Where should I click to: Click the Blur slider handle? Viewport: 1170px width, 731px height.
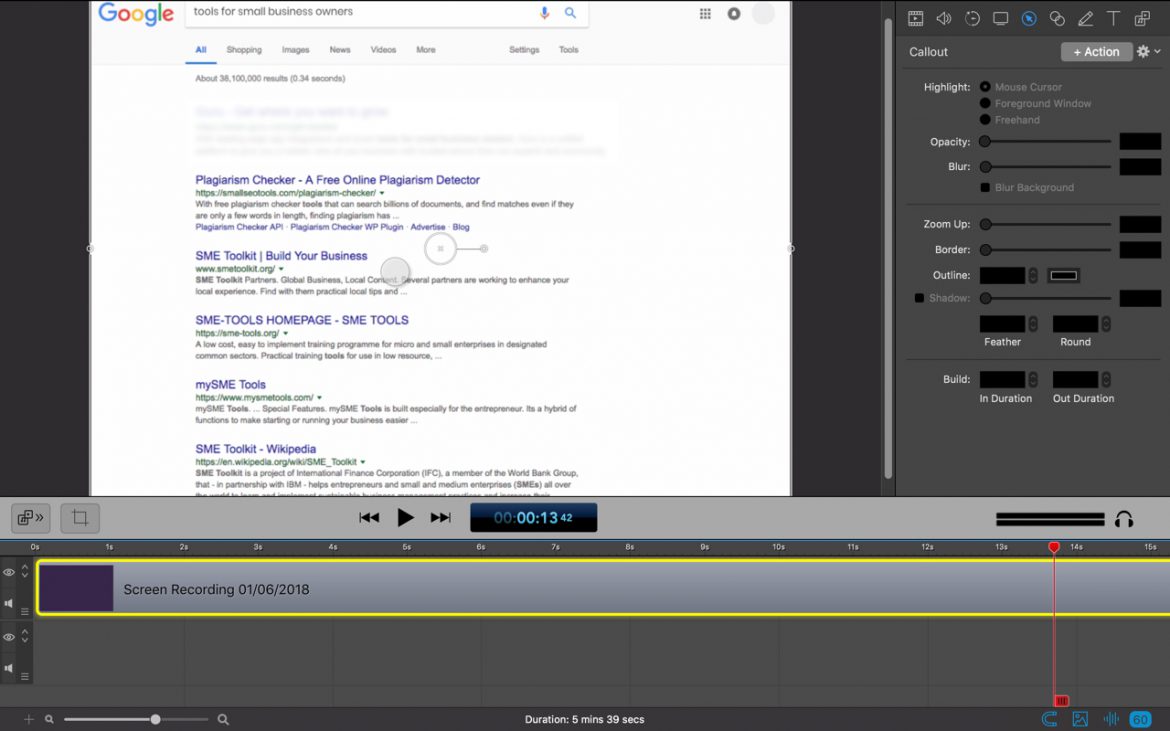coord(985,166)
